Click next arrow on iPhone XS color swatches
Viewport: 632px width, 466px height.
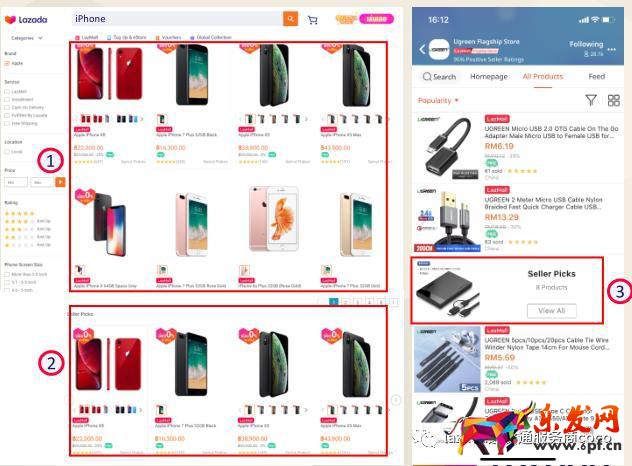pyautogui.click(x=306, y=119)
